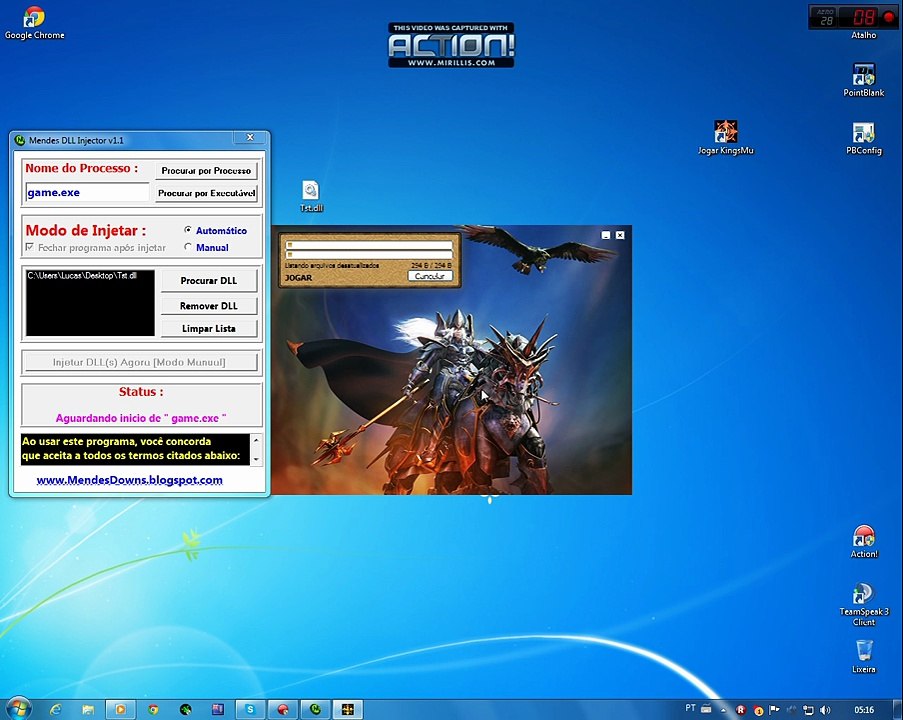Click the launcher's lower progress bar

[x=369, y=254]
